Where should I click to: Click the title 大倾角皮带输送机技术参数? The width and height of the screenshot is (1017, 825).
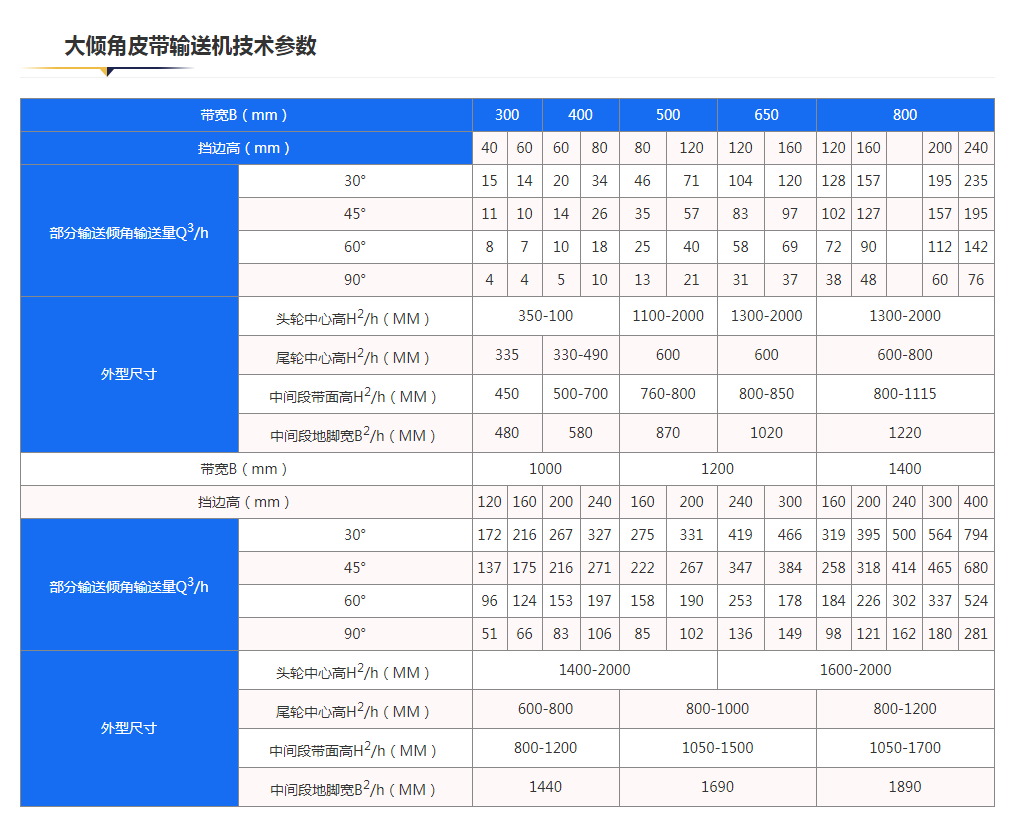(x=190, y=46)
